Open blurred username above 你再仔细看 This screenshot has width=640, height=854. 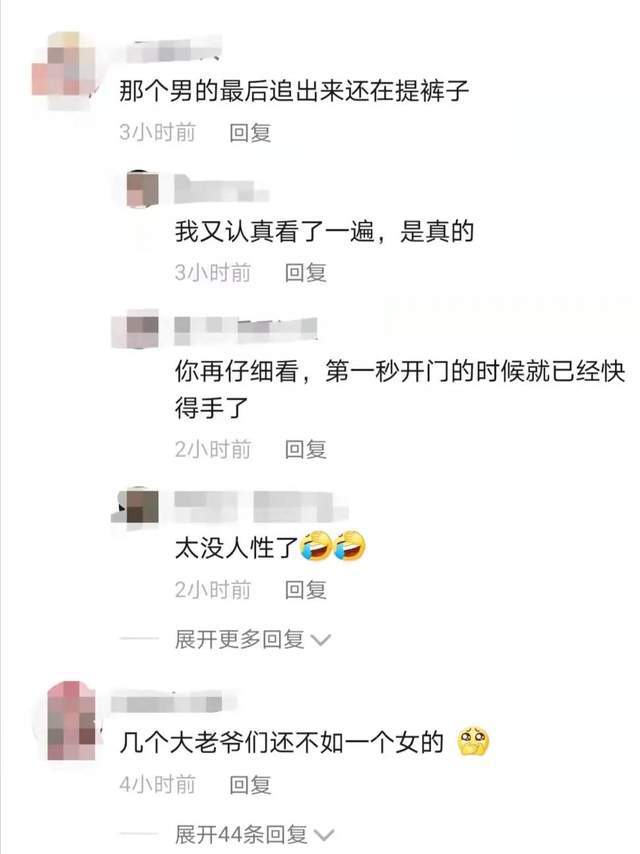point(246,330)
